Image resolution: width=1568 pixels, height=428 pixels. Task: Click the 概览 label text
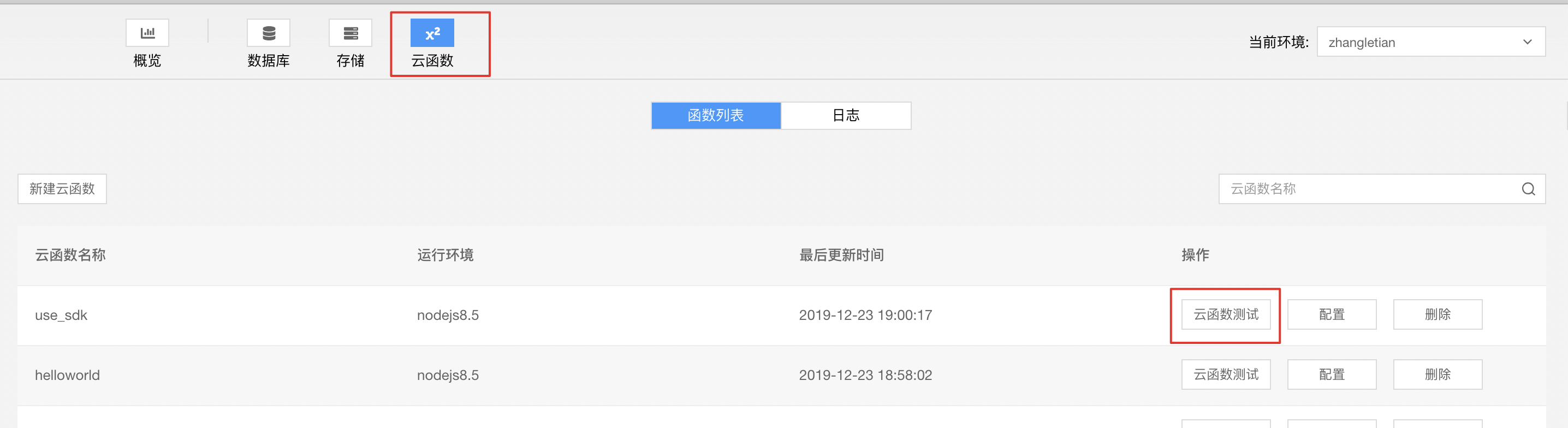pyautogui.click(x=147, y=61)
